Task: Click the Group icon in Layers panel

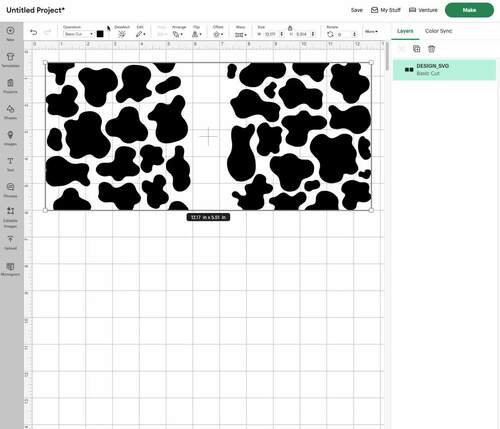Action: (402, 49)
